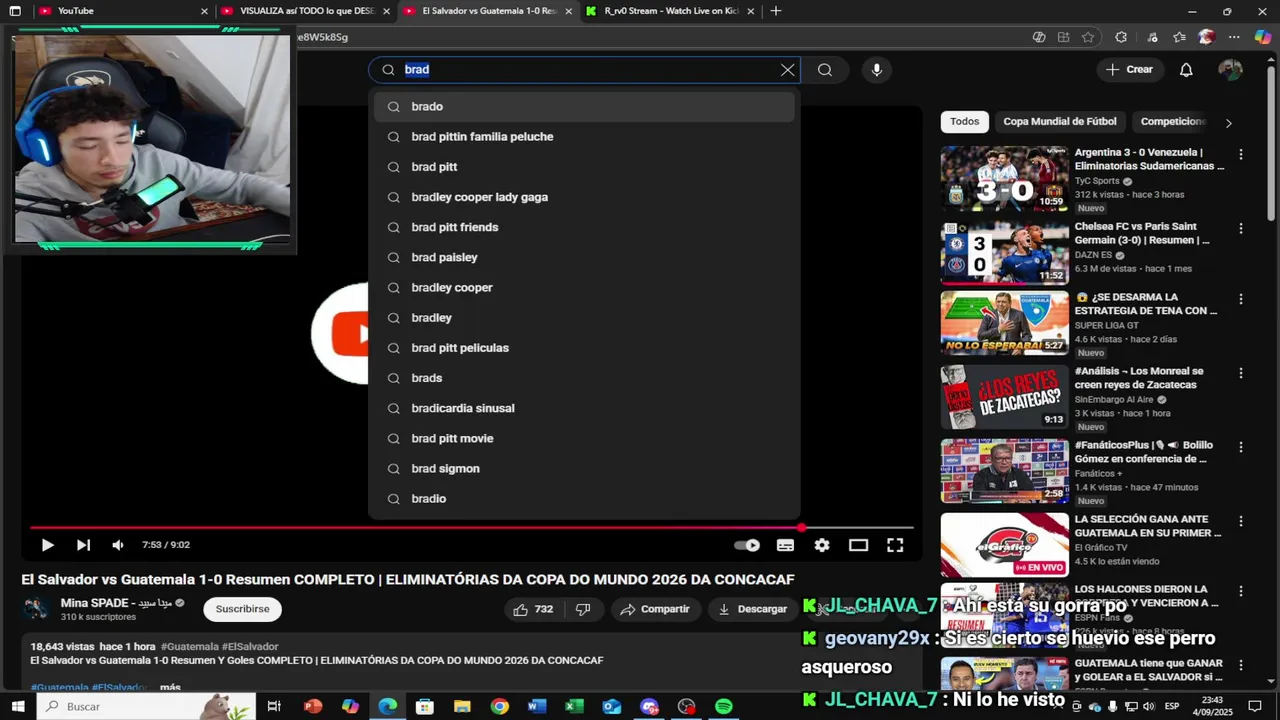Image resolution: width=1280 pixels, height=720 pixels.
Task: Click the Descargar download button
Action: pos(752,609)
